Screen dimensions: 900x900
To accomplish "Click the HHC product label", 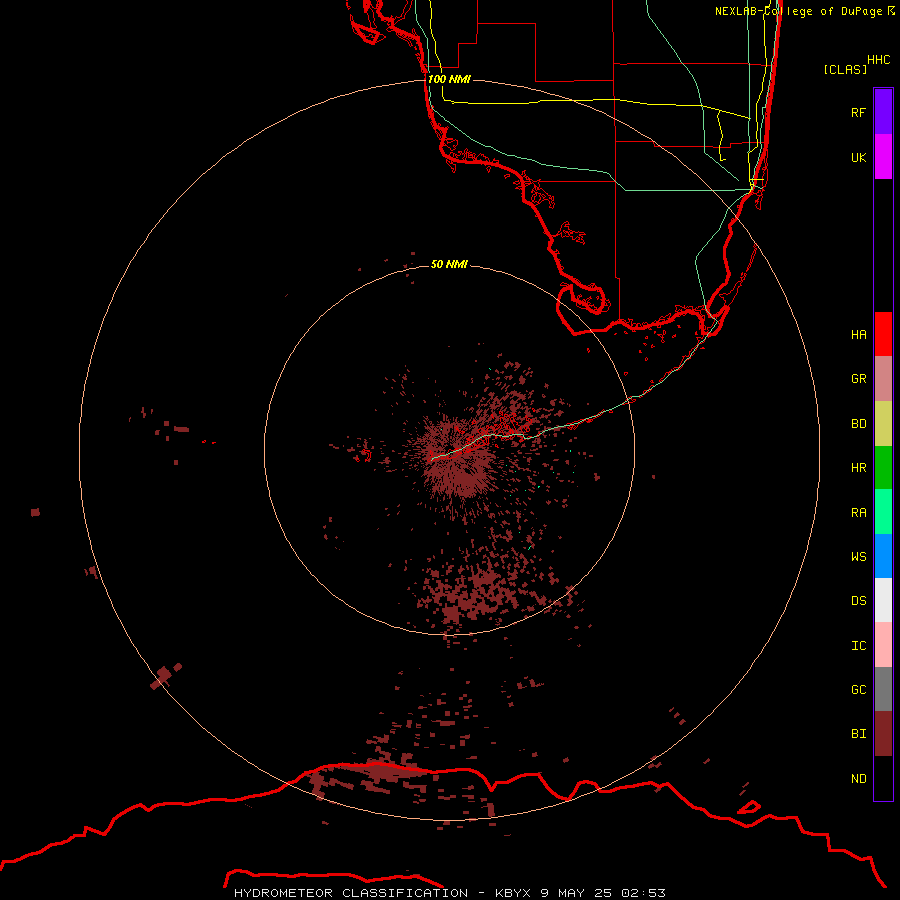I will 878,60.
